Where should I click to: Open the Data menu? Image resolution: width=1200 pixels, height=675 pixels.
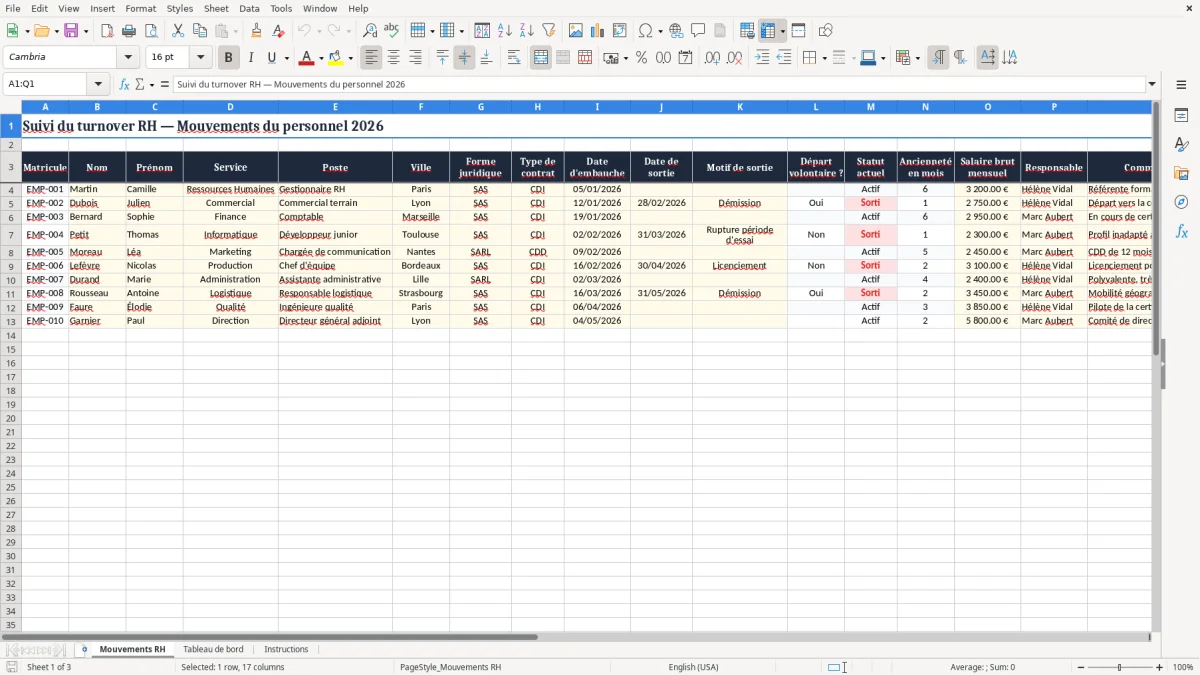point(249,8)
